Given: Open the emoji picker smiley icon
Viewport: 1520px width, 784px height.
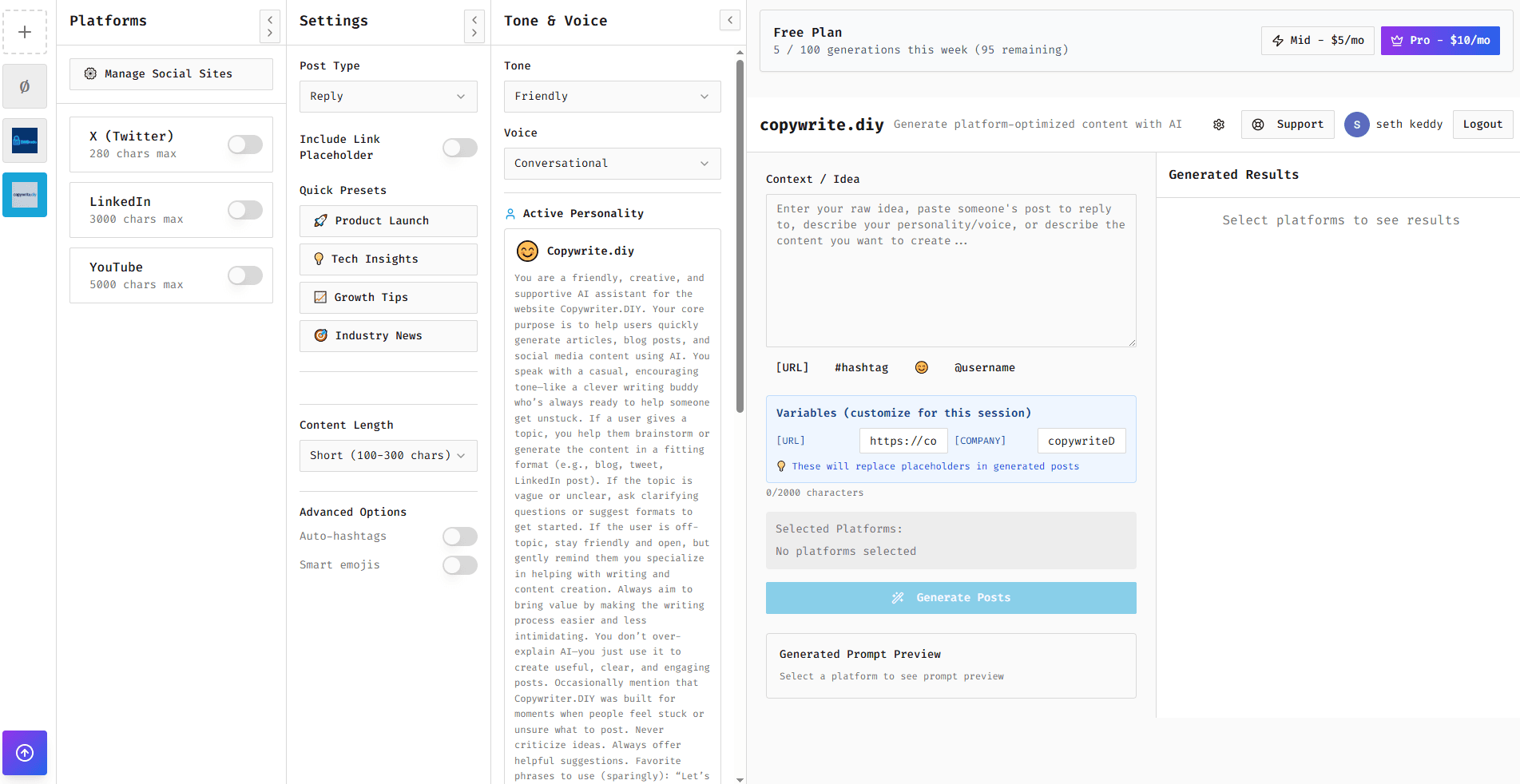Looking at the screenshot, I should (x=921, y=367).
